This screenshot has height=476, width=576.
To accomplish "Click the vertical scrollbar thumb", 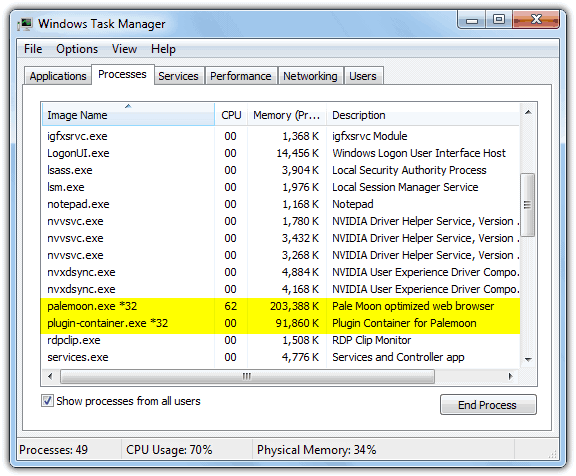I will (x=528, y=205).
